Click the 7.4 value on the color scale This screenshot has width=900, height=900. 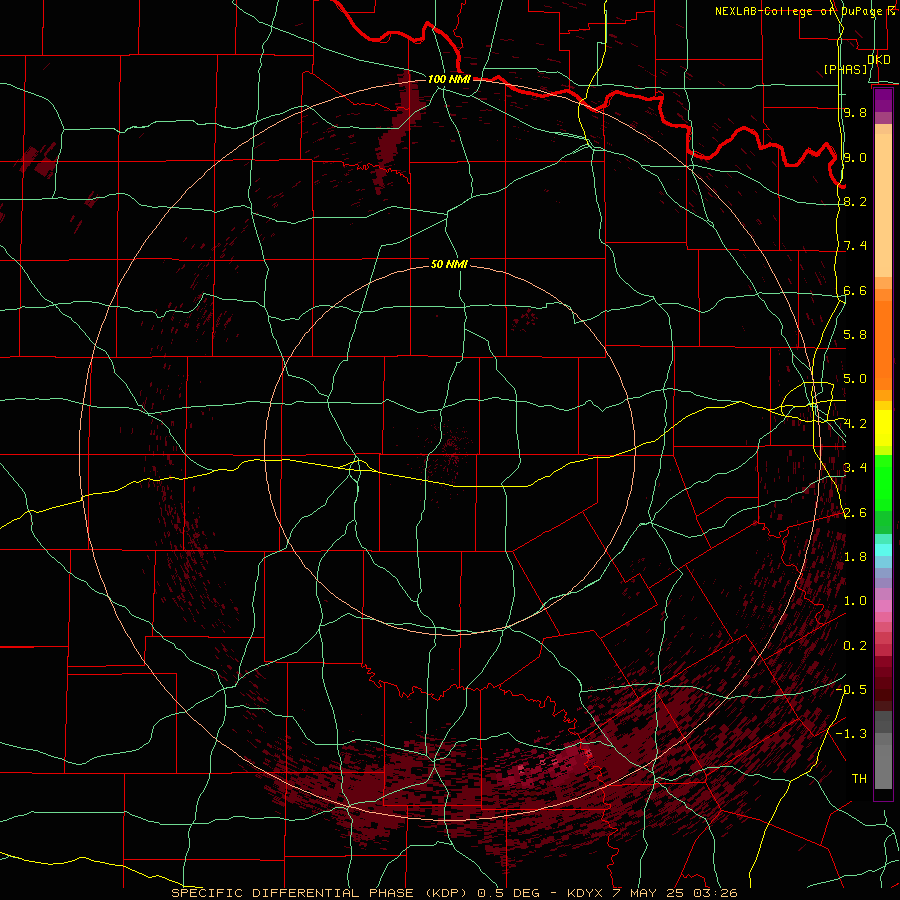click(x=855, y=246)
